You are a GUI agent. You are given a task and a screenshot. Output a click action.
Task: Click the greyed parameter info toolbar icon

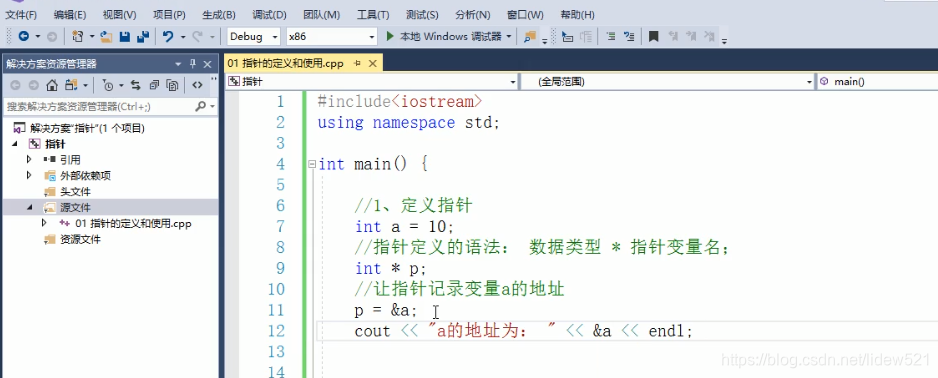[587, 36]
